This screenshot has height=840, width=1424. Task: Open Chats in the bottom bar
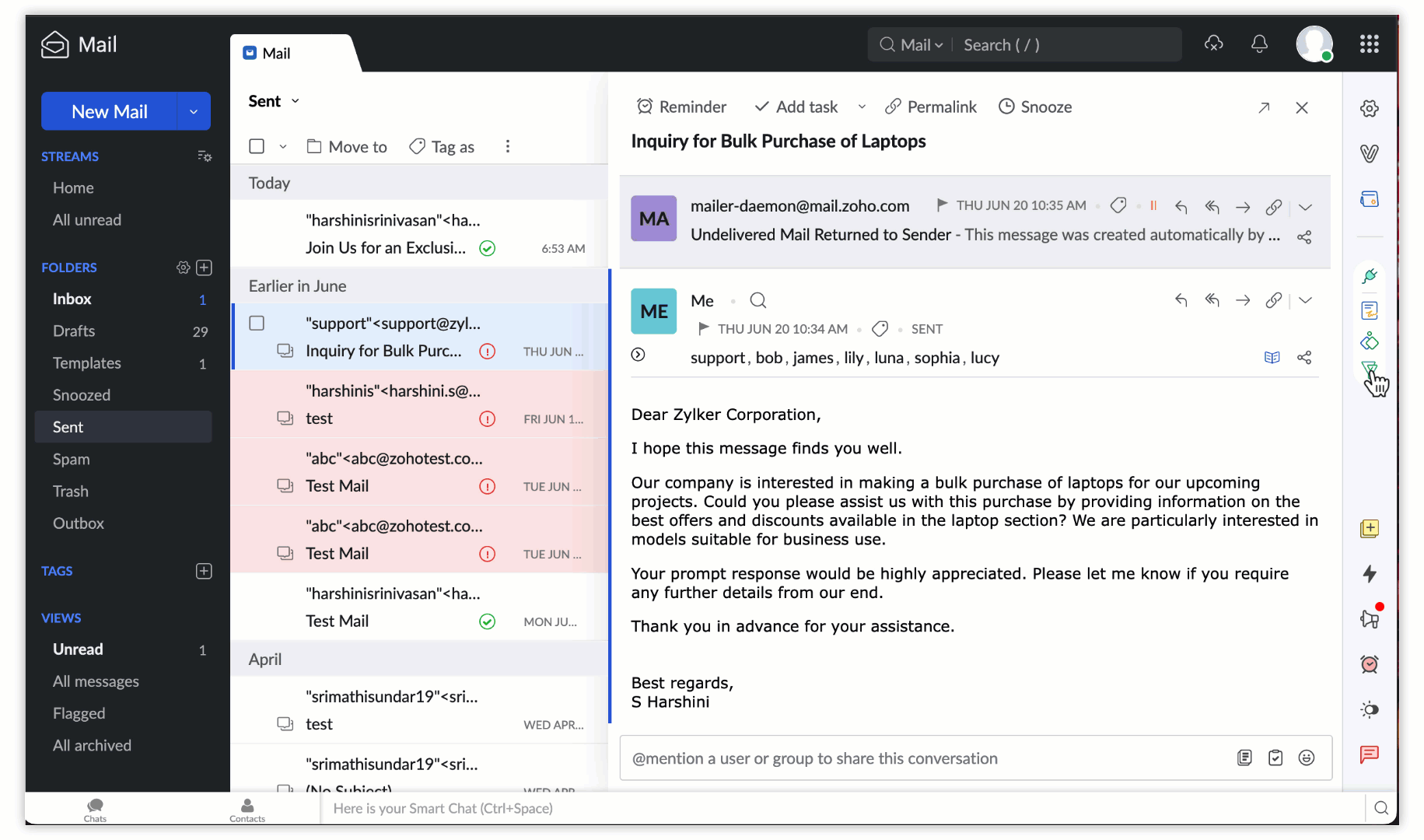click(95, 810)
